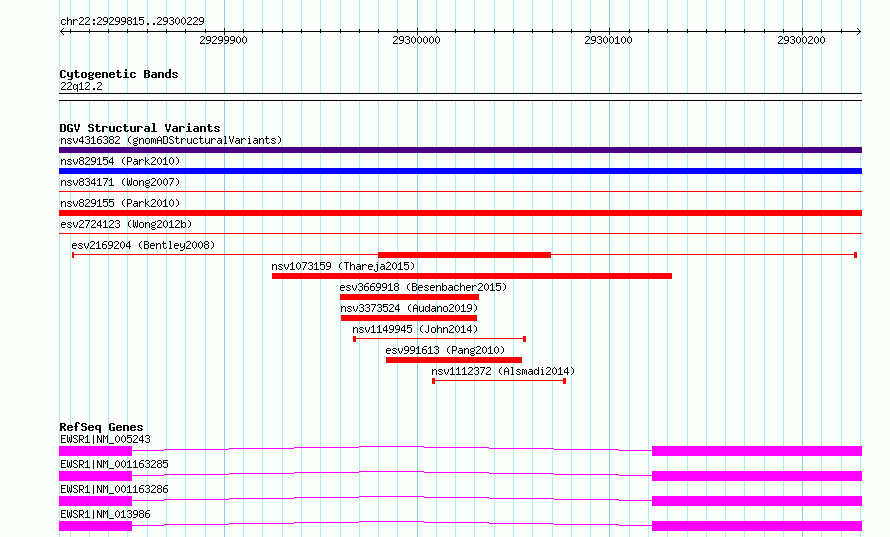Click variant label esv3669918 (Besenbacher2015)
The width and height of the screenshot is (890, 537).
pos(423,287)
